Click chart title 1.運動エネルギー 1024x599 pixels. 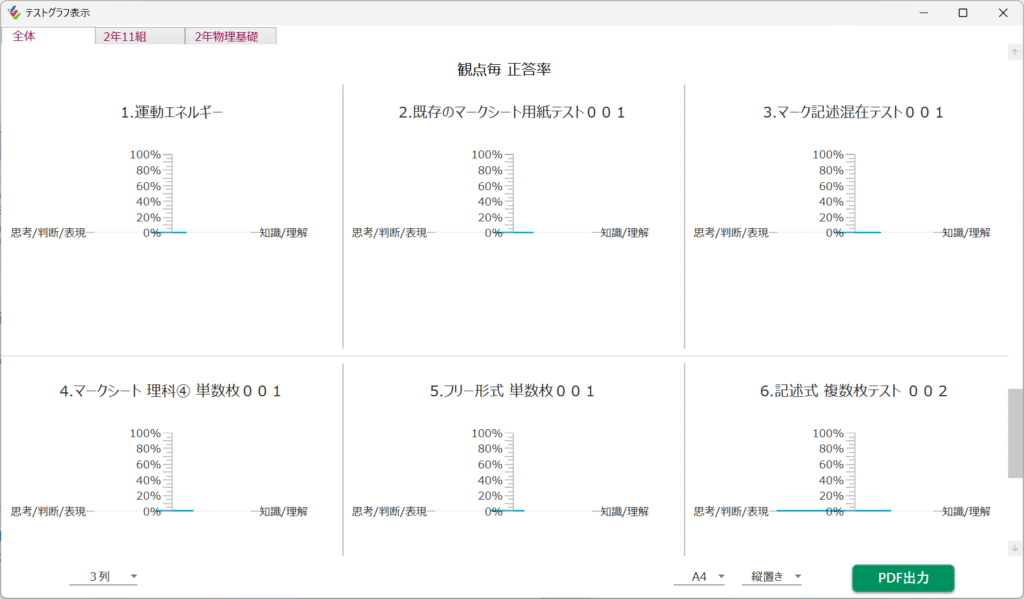pyautogui.click(x=172, y=112)
